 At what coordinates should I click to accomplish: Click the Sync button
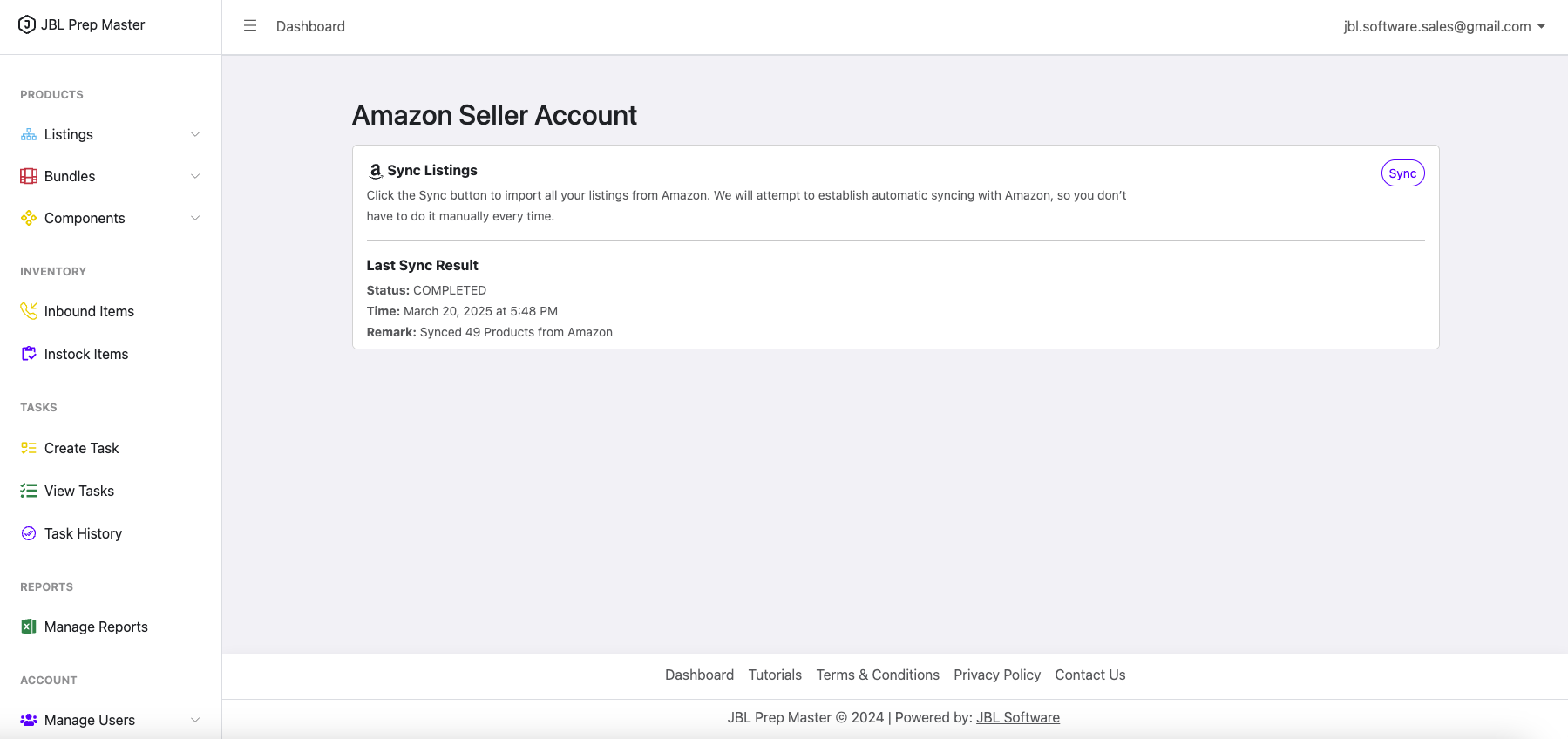point(1402,173)
